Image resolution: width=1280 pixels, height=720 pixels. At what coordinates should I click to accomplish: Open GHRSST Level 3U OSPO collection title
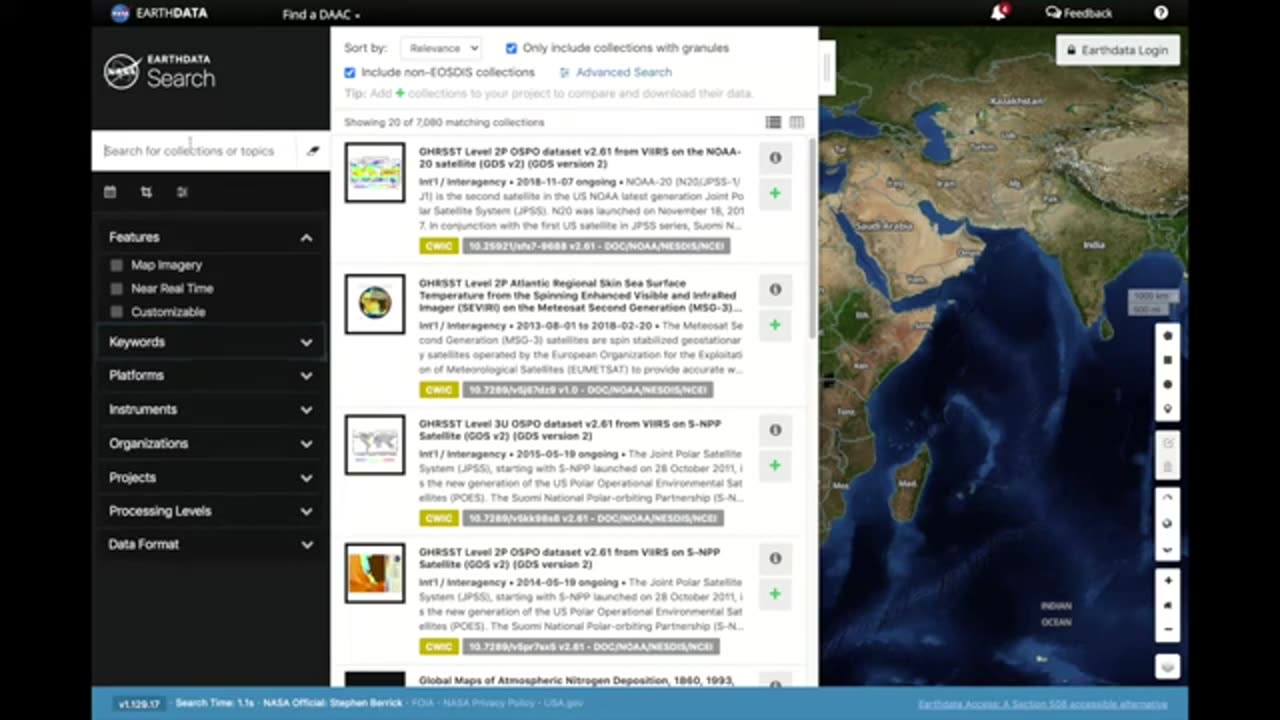tap(570, 429)
